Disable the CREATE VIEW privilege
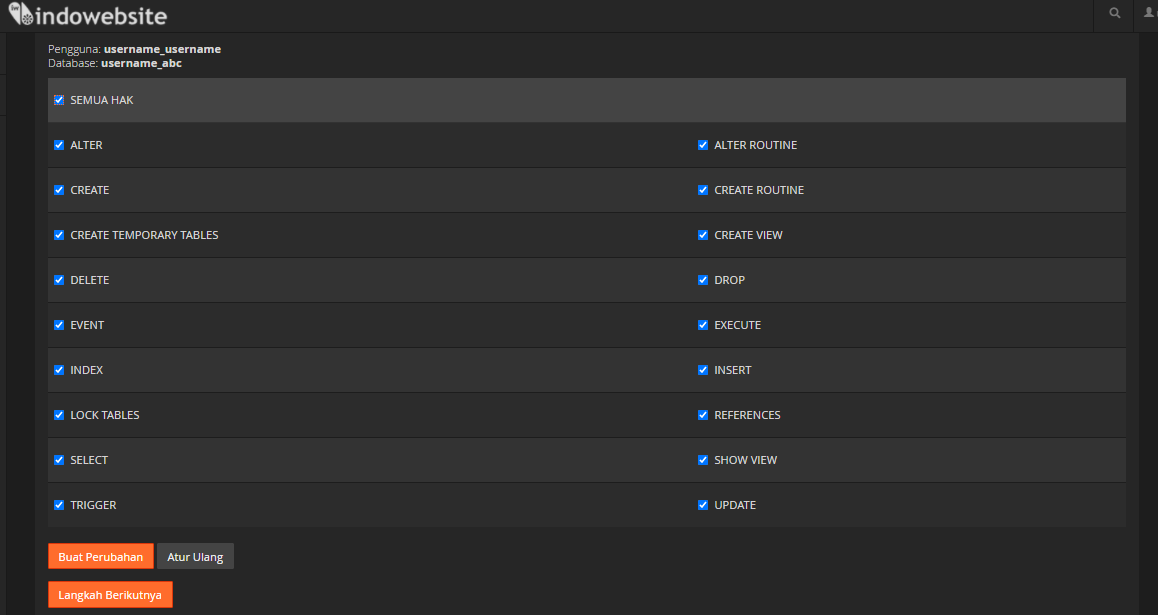Screen dimensions: 1158x615 (x=703, y=235)
